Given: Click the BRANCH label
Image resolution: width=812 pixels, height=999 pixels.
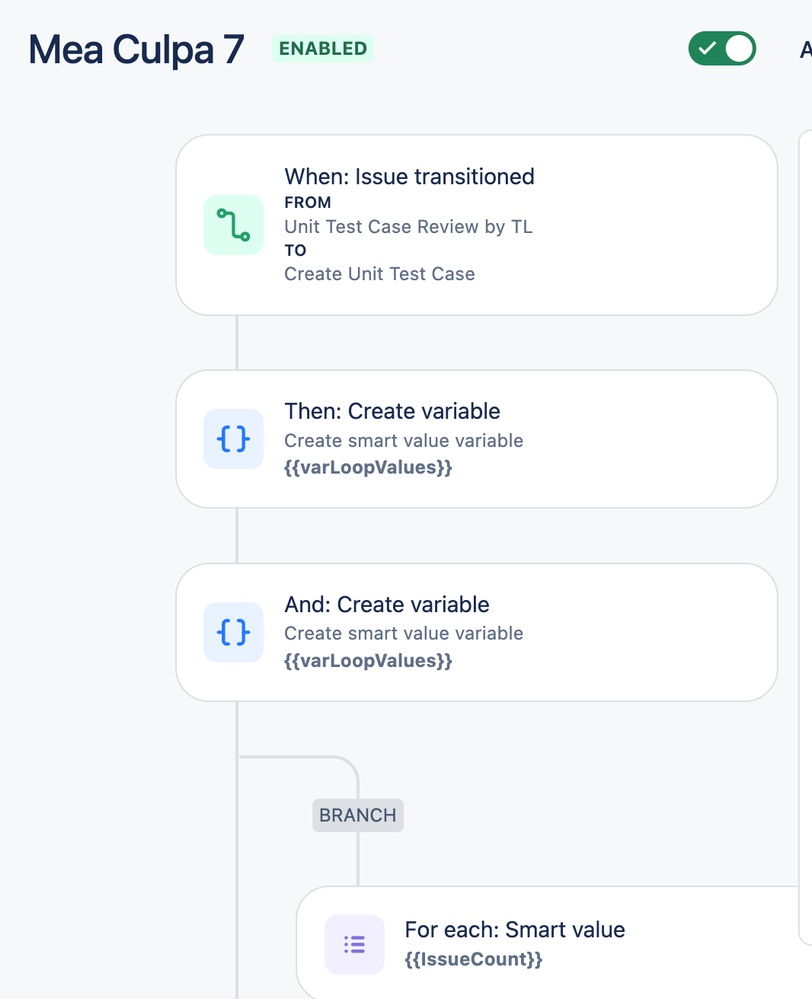Looking at the screenshot, I should [358, 815].
